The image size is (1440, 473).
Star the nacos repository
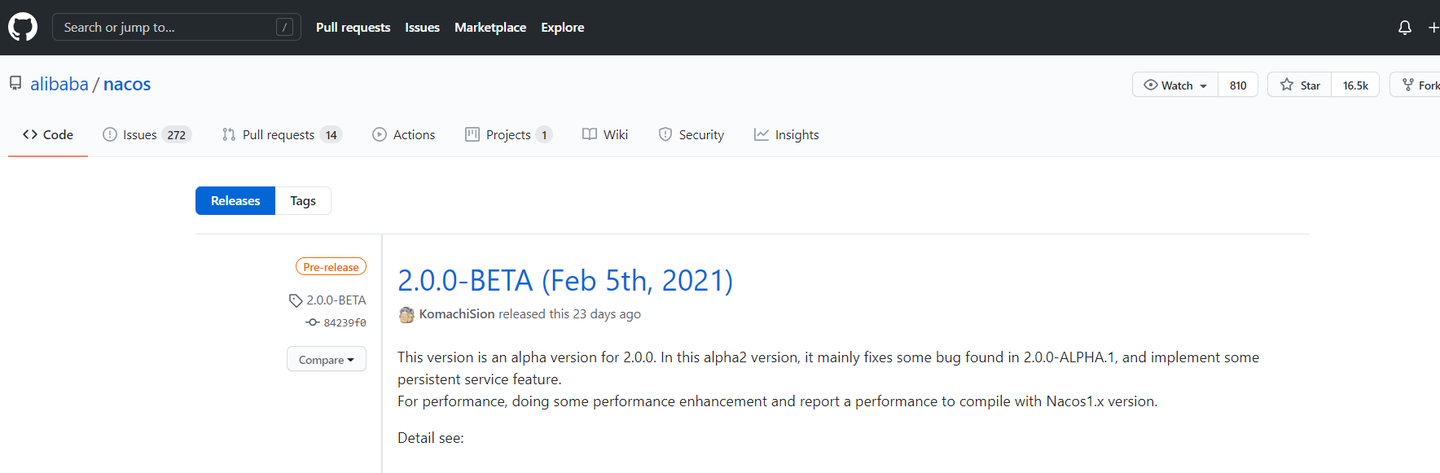point(1299,85)
